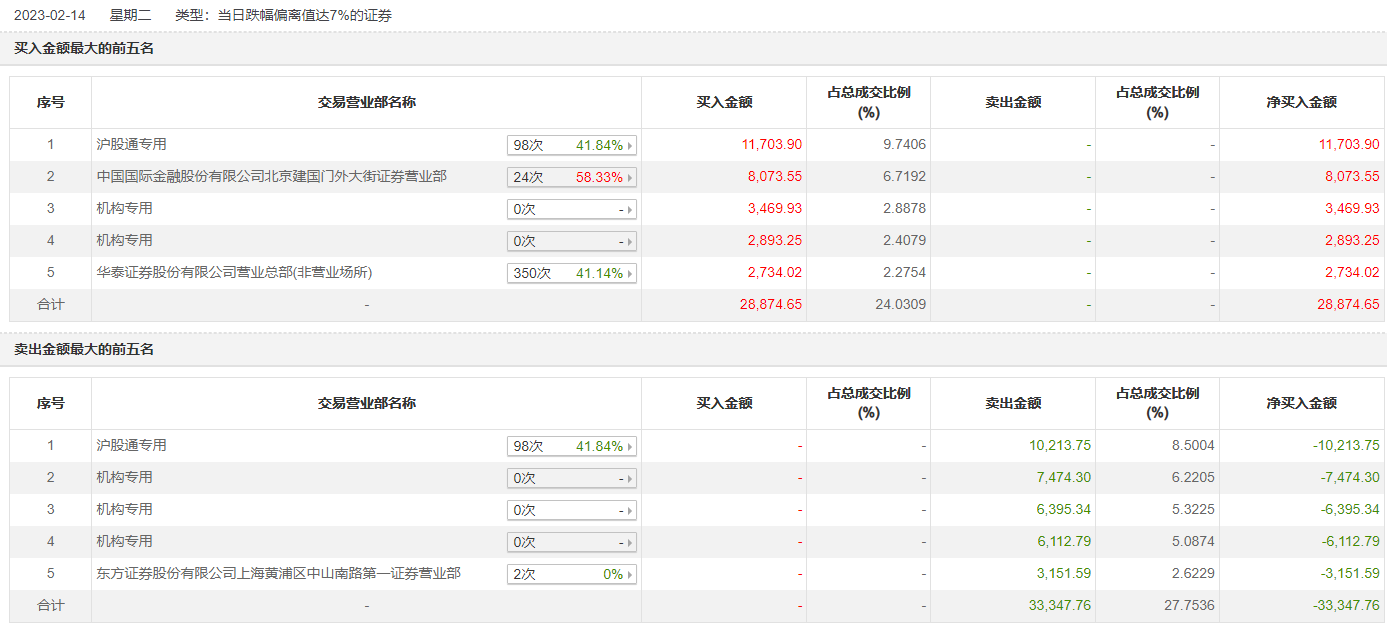Image resolution: width=1387 pixels, height=628 pixels.
Task: Click the 卖出金额 column header in sell table
Action: [1012, 403]
